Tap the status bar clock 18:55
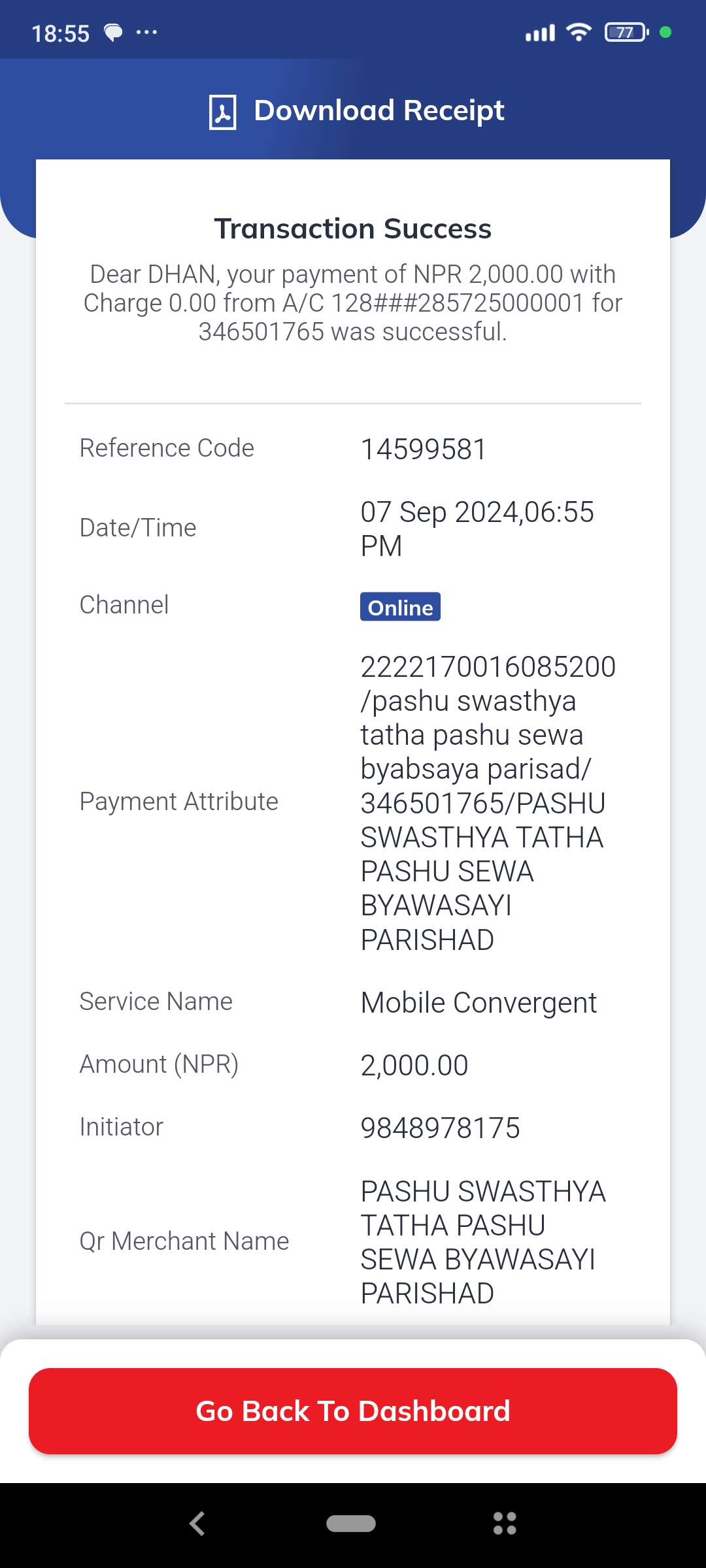The height and width of the screenshot is (1568, 706). (61, 33)
